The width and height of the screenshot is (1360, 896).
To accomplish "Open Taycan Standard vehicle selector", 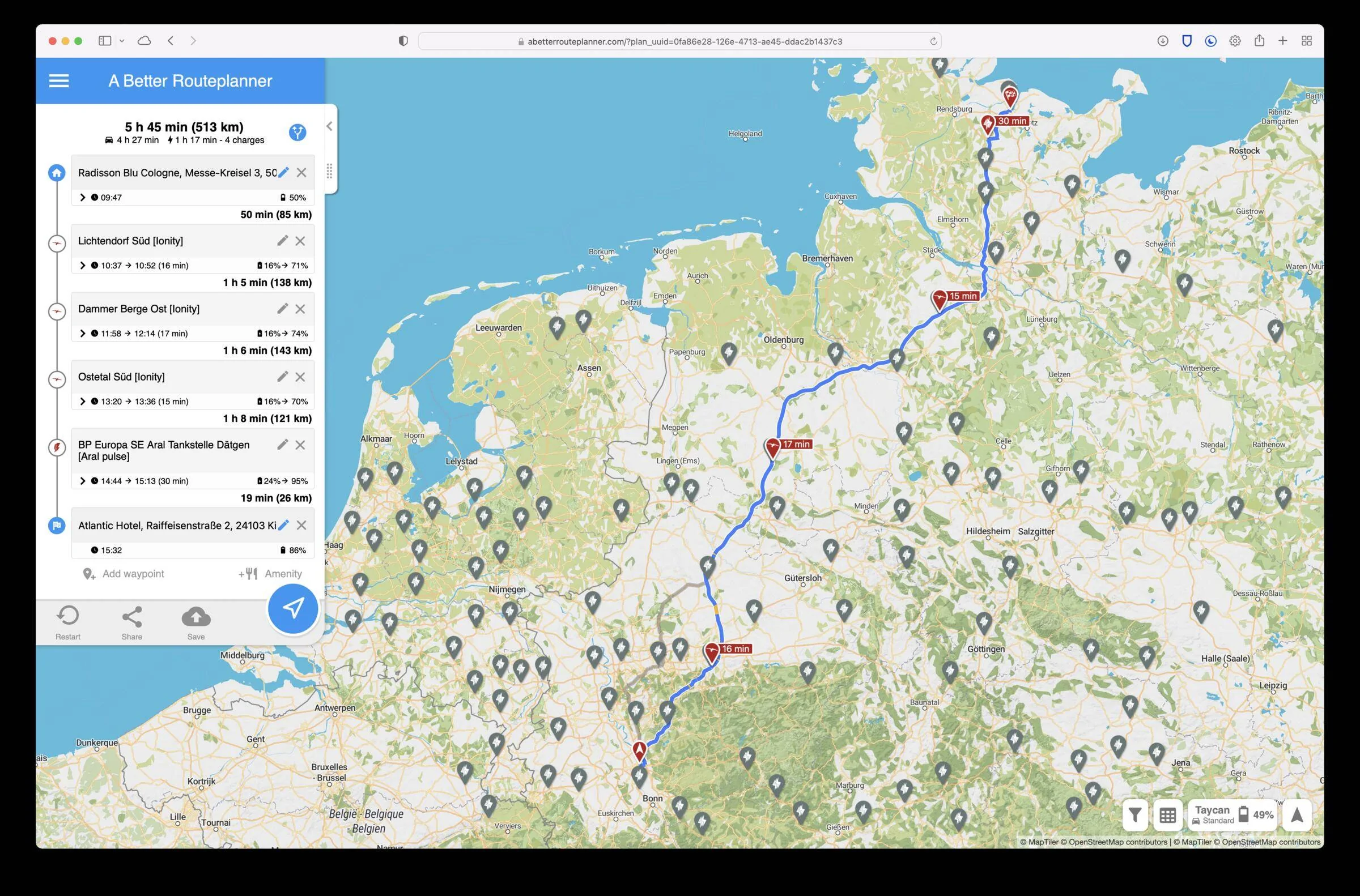I will 1233,815.
